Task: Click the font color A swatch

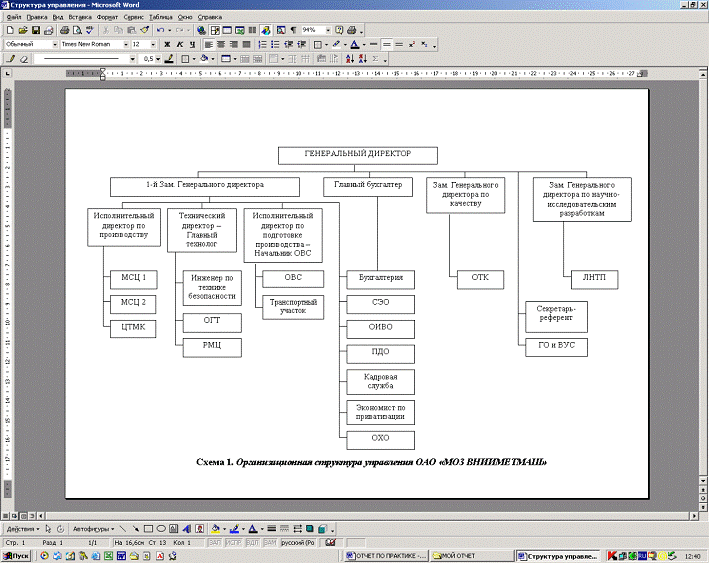Action: [x=354, y=45]
